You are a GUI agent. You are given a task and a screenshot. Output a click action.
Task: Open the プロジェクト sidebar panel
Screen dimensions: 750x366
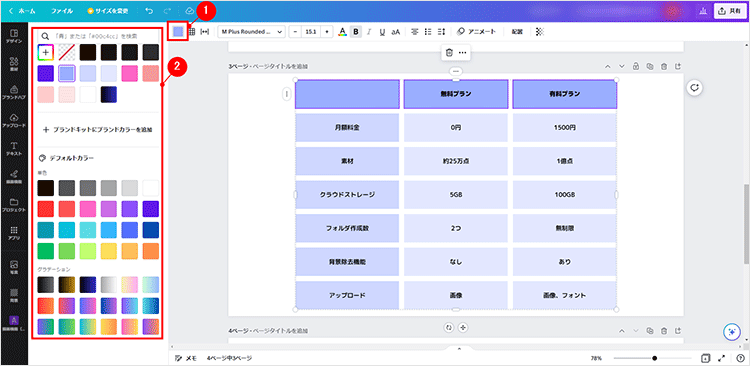tap(14, 204)
